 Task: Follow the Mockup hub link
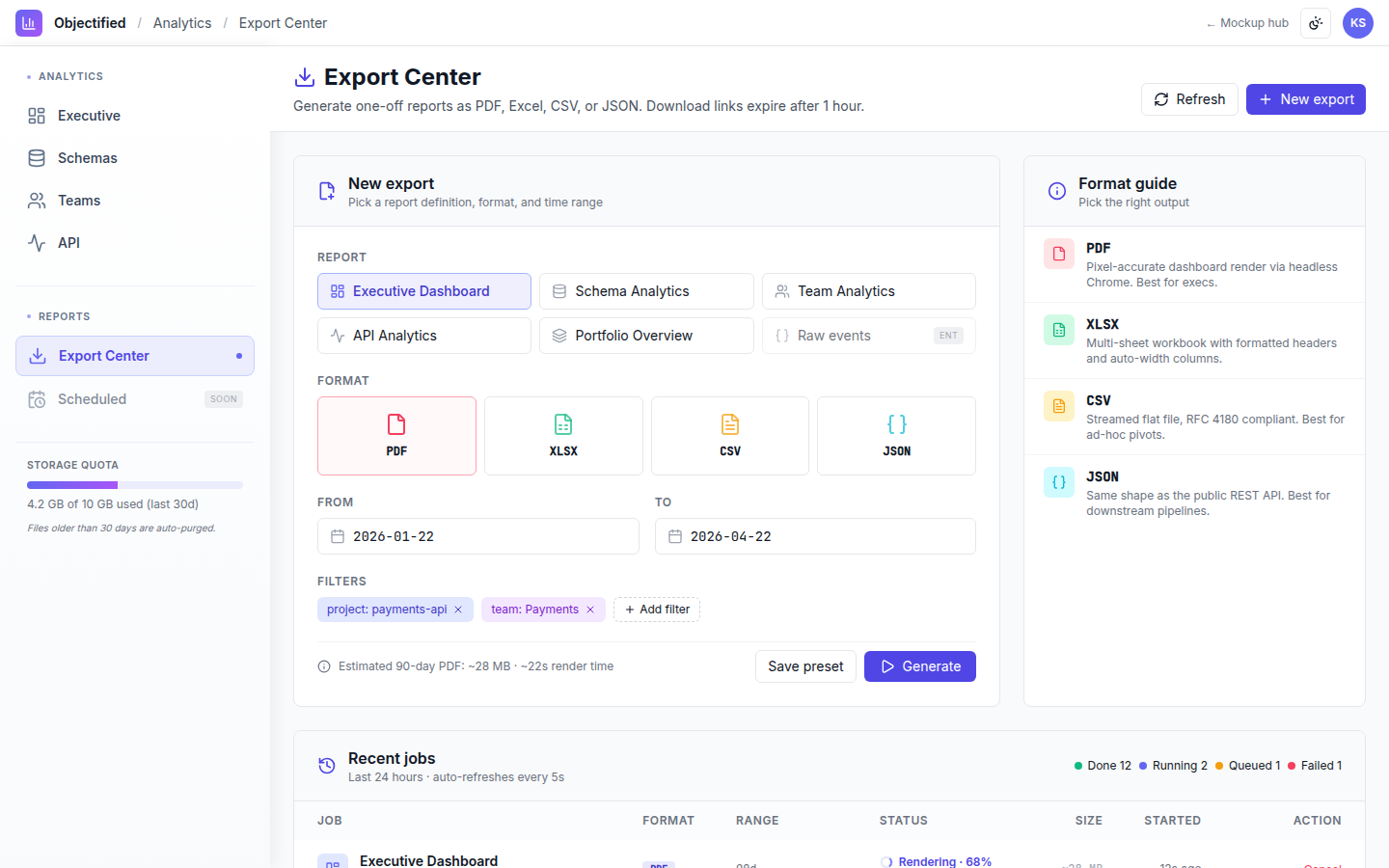[x=1247, y=23]
